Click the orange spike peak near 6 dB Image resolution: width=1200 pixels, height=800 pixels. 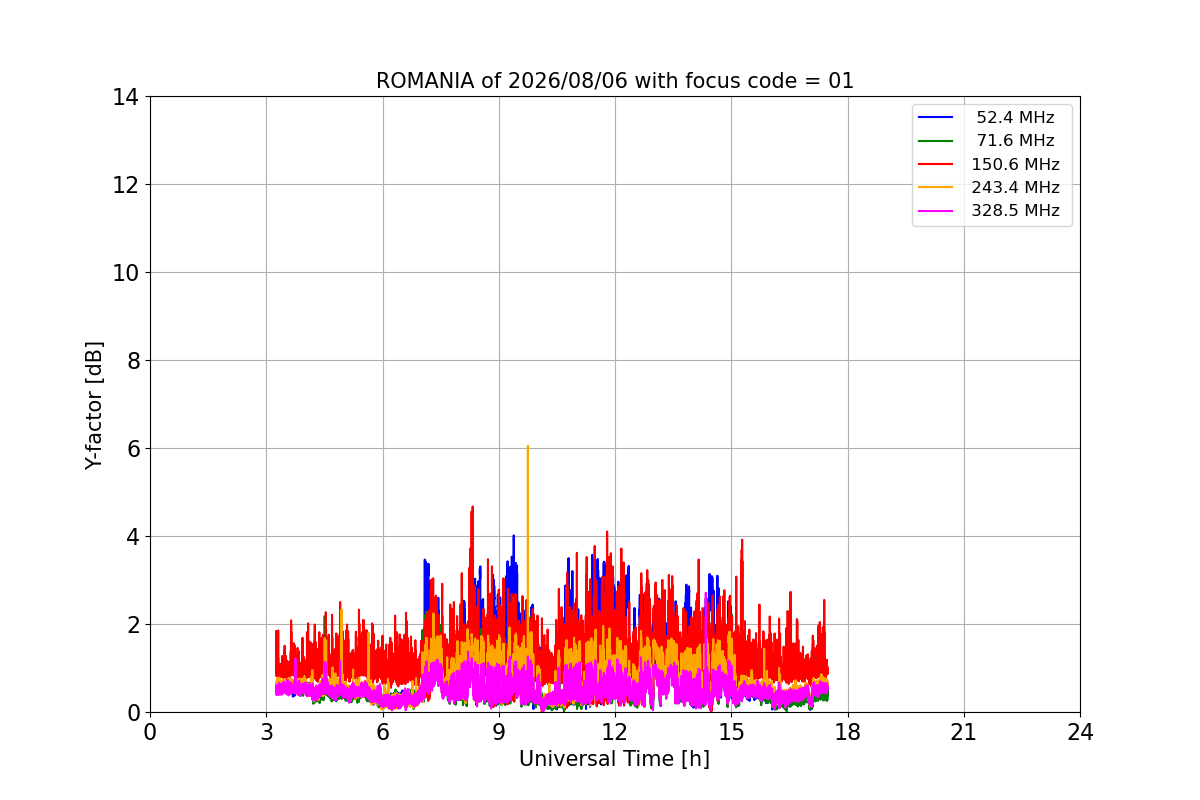pos(527,447)
